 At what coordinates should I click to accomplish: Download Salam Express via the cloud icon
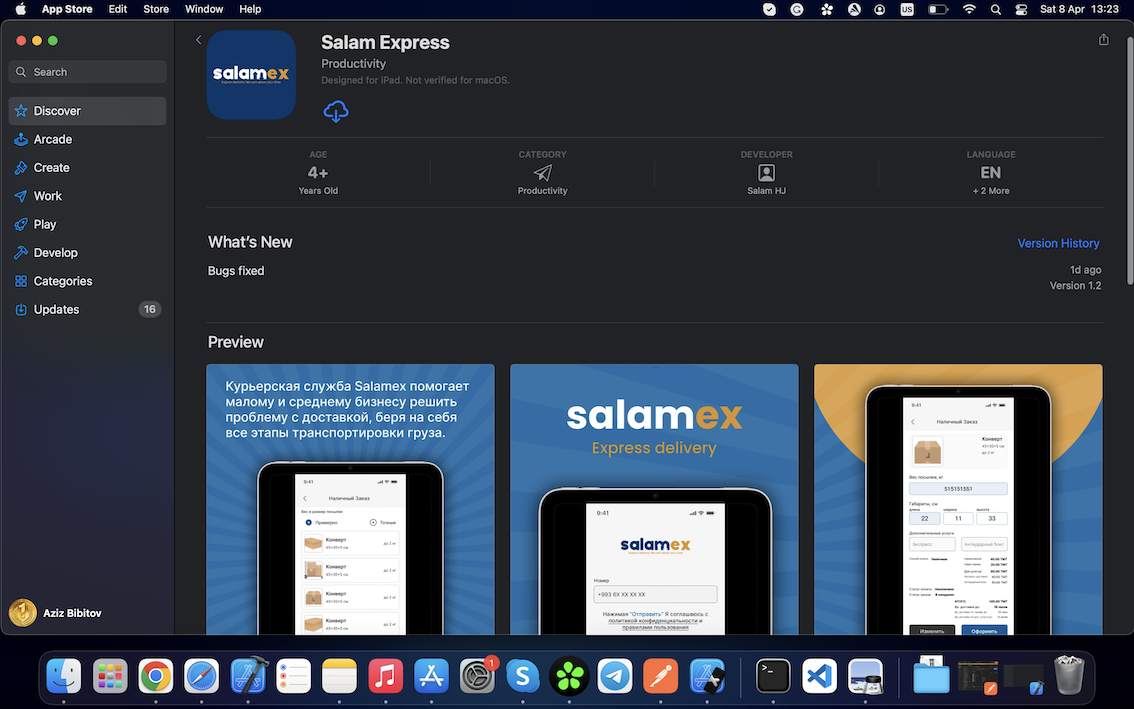pyautogui.click(x=336, y=111)
